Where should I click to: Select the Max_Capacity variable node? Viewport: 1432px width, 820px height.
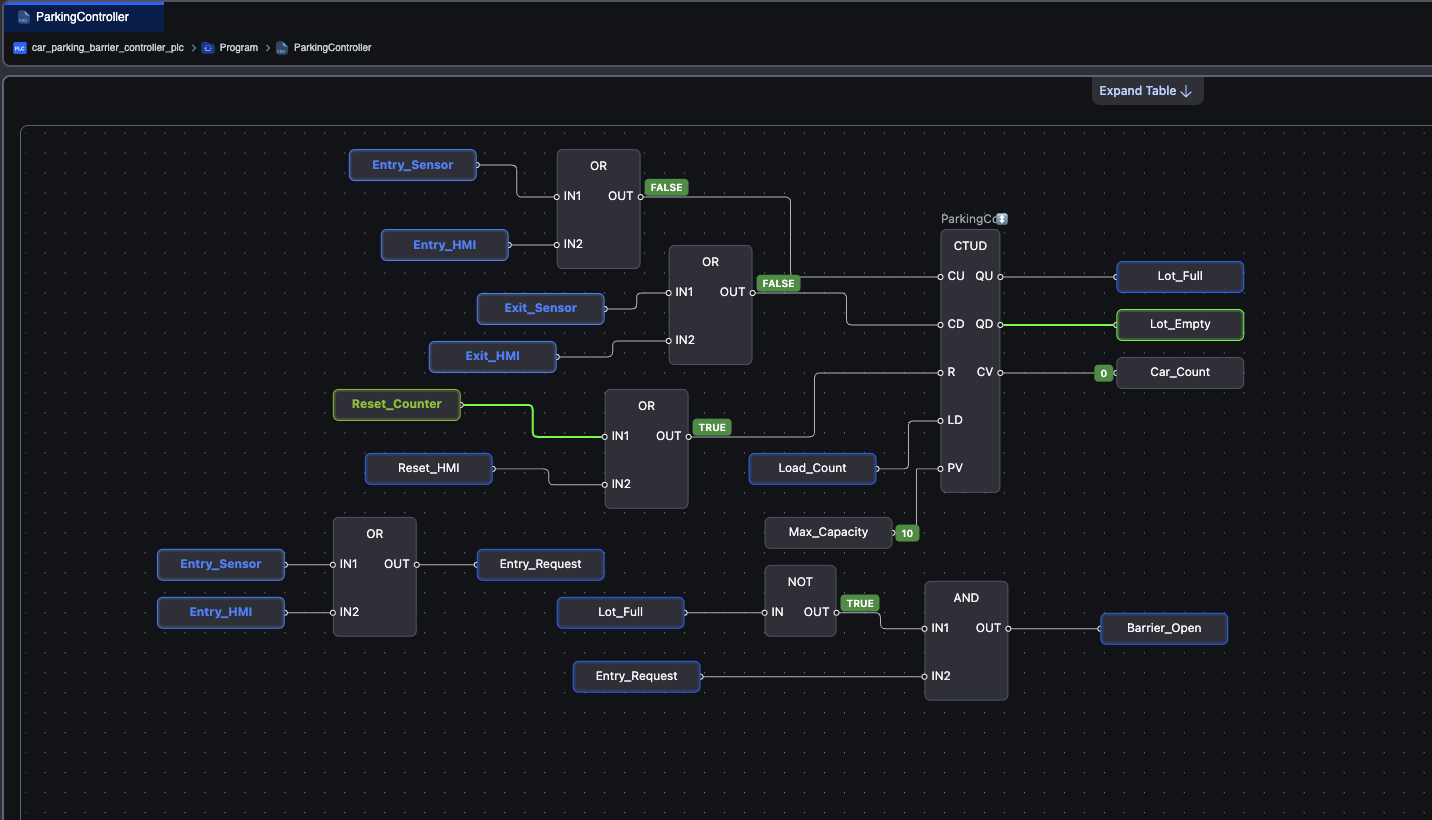pos(829,533)
